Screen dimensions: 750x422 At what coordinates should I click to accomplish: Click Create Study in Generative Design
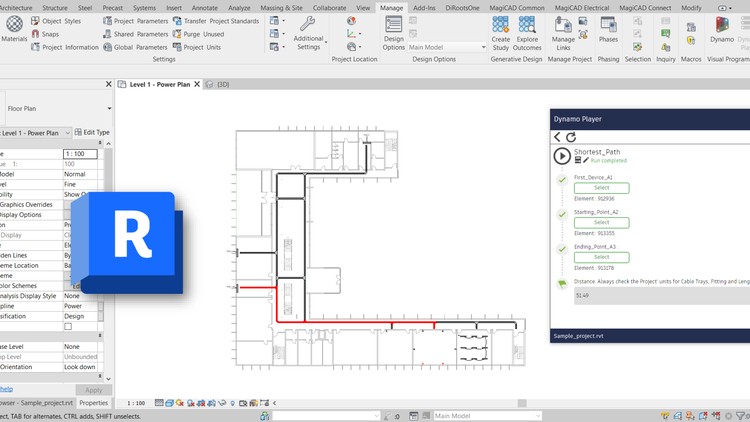tap(500, 33)
